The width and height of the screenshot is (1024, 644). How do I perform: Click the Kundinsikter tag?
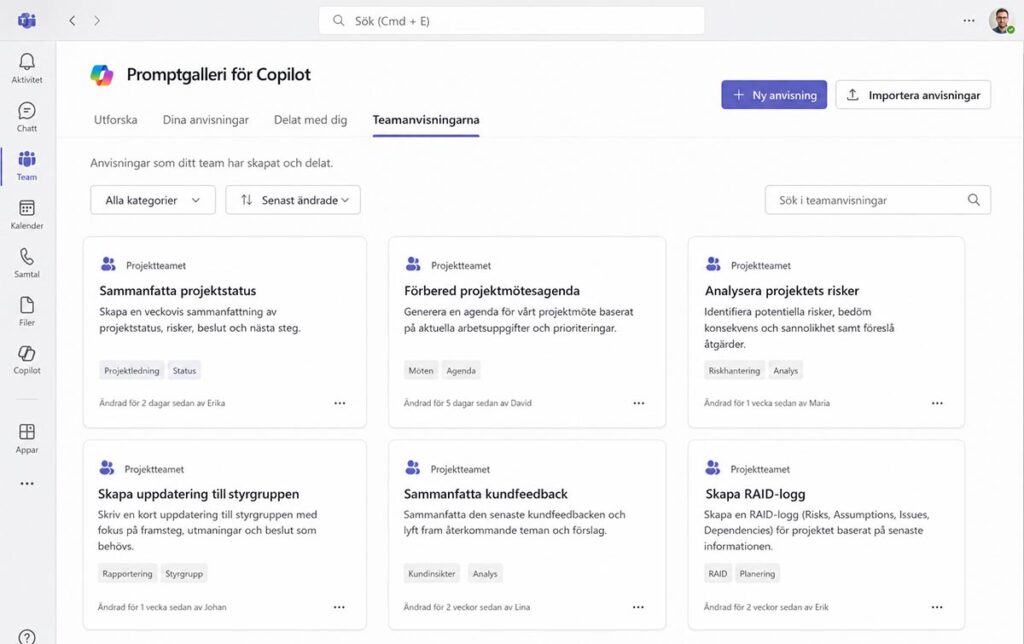coord(432,573)
